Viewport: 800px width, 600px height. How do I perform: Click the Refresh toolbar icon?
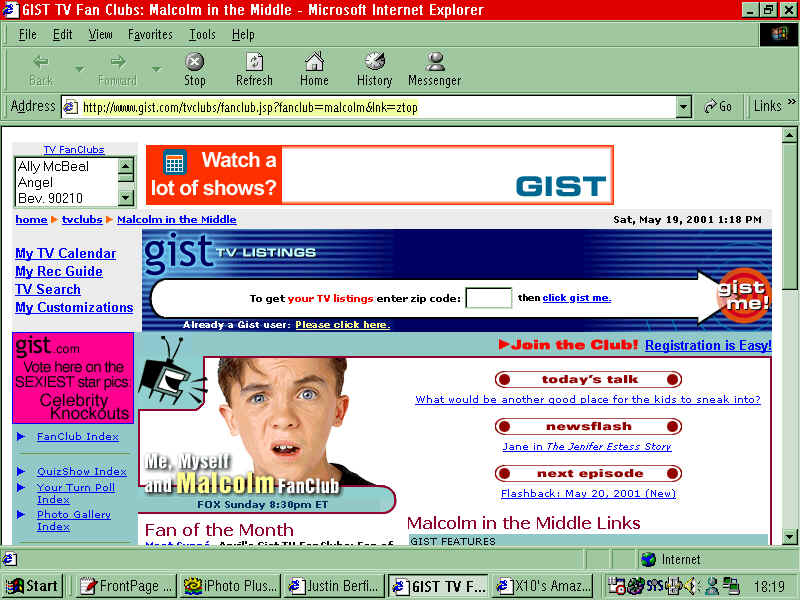pos(254,69)
